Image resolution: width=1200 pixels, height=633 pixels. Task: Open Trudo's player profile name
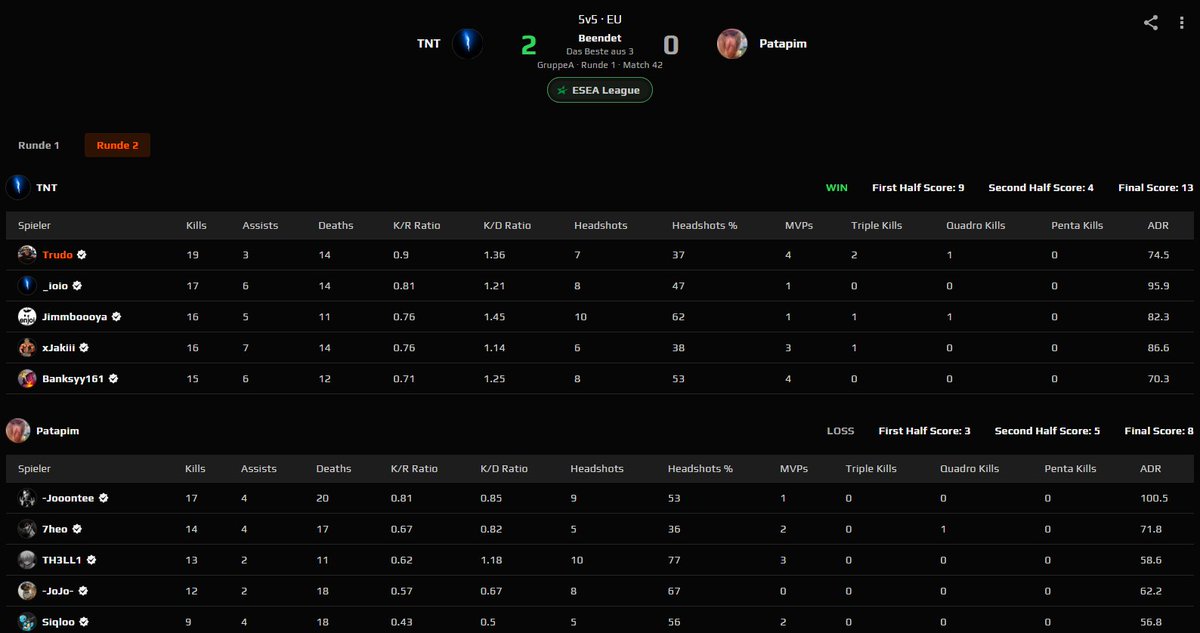click(57, 255)
